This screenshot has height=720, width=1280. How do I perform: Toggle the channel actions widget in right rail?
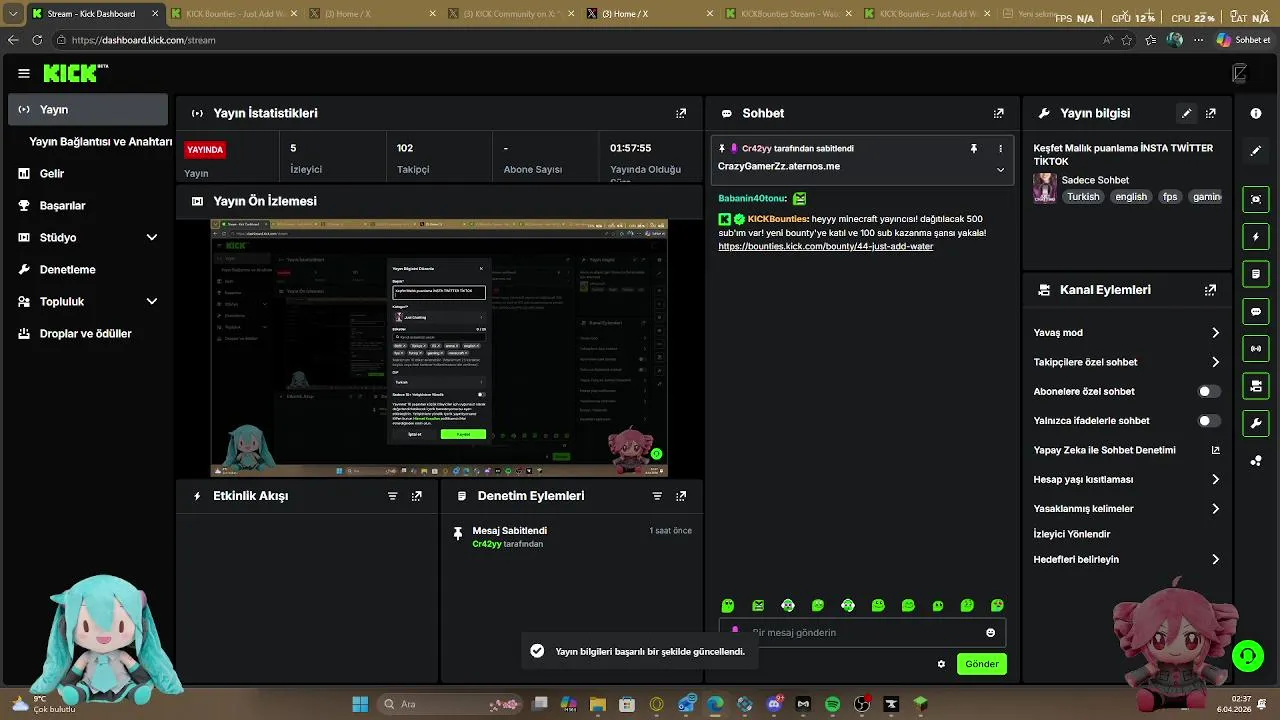coord(1256,386)
